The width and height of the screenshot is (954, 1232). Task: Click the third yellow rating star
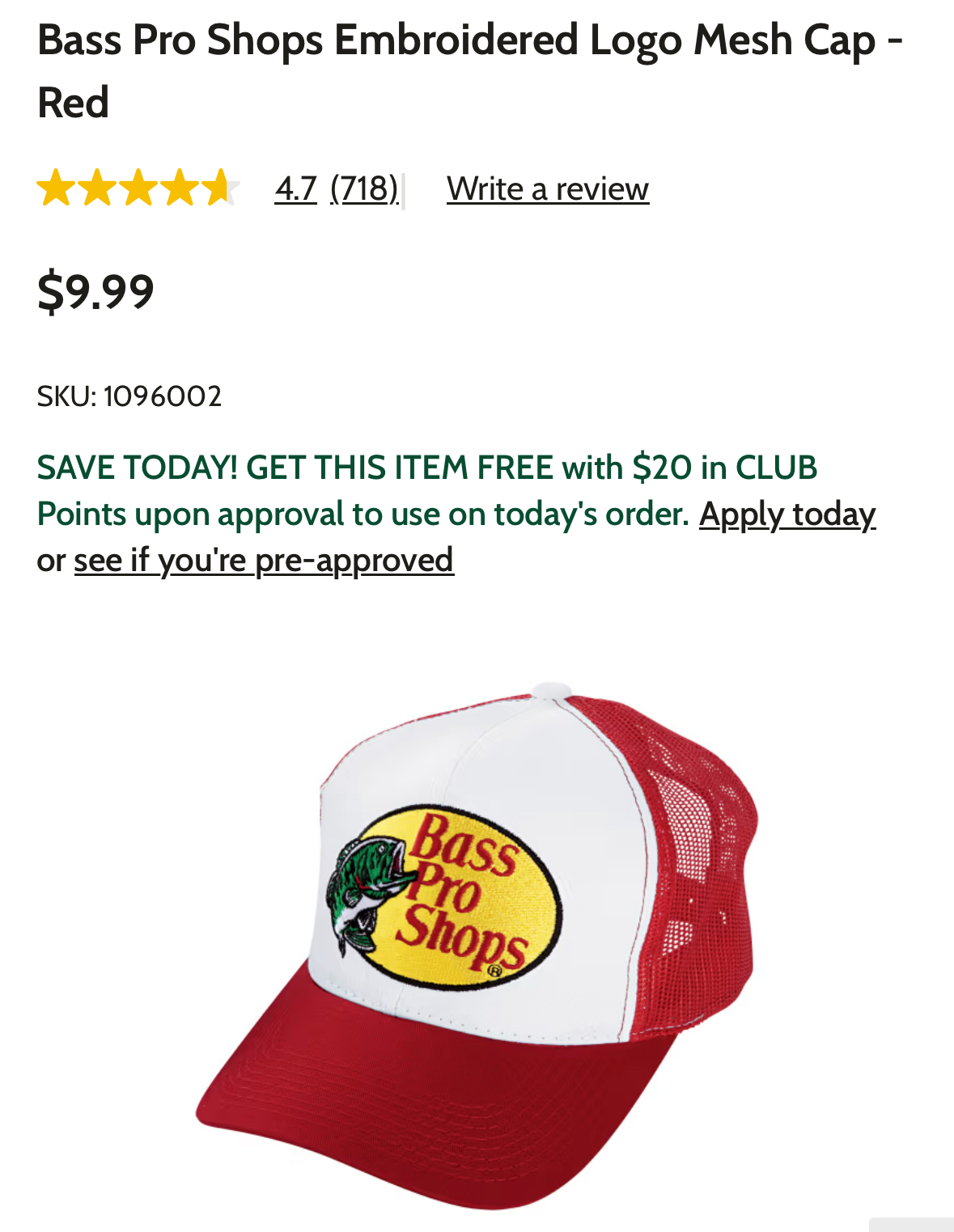(x=138, y=188)
